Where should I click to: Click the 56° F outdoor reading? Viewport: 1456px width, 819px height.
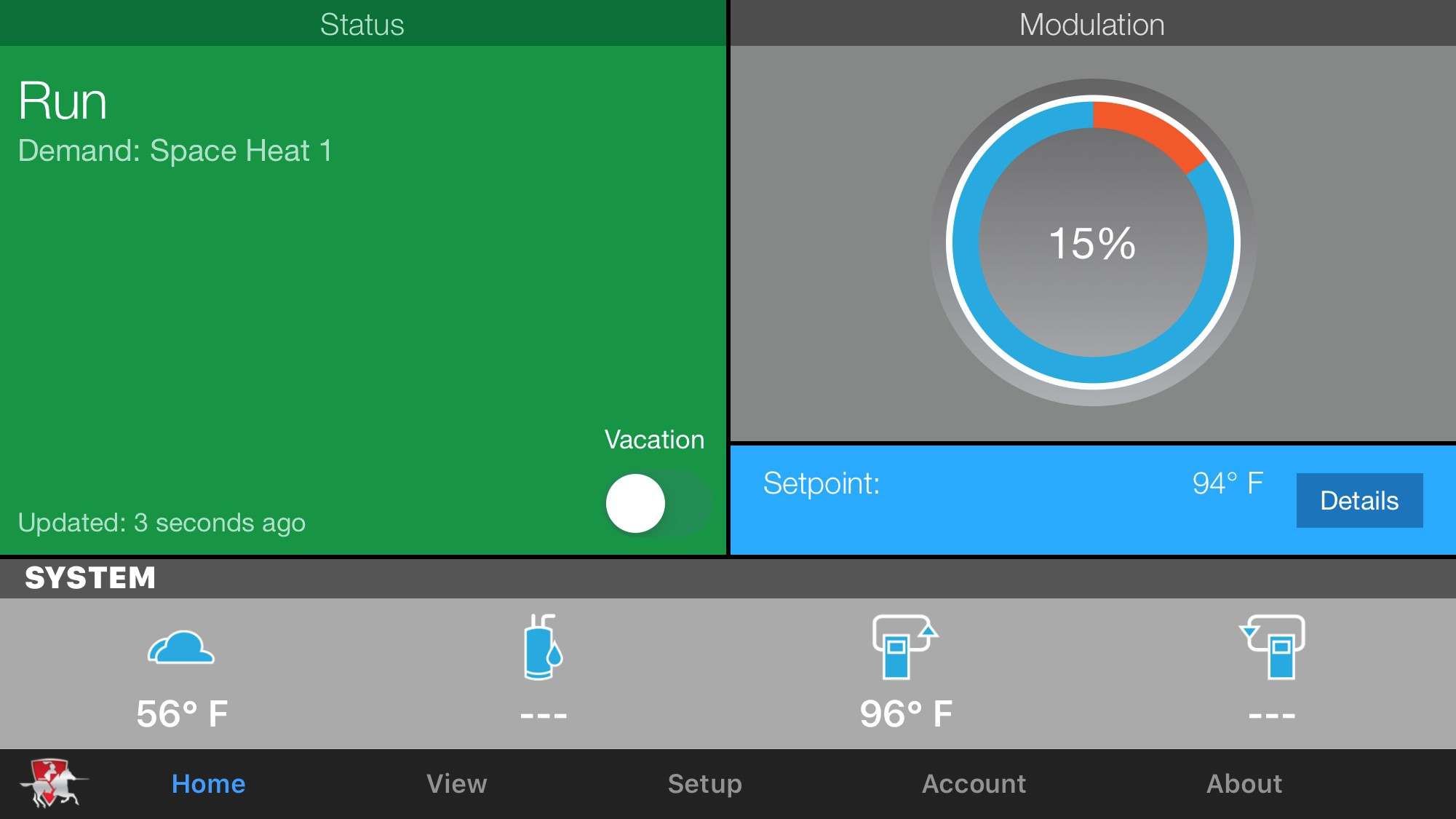coord(182,713)
